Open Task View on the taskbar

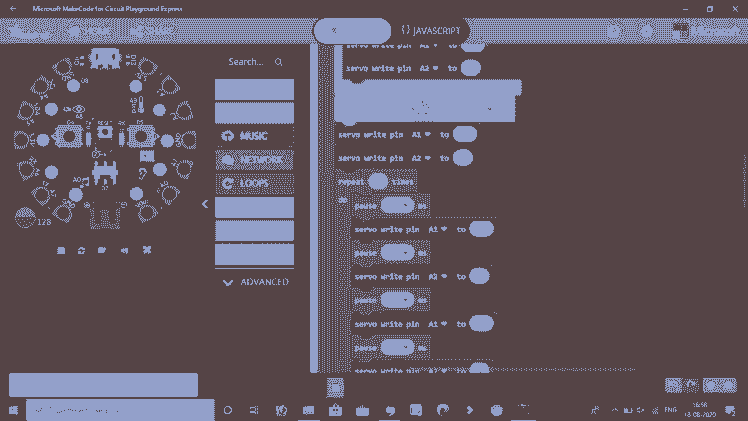[x=254, y=410]
